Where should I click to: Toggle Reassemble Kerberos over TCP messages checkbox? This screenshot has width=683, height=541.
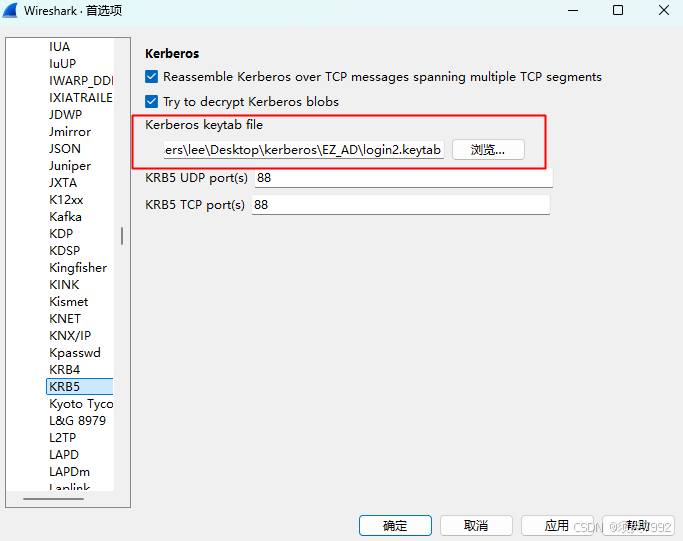coord(152,77)
